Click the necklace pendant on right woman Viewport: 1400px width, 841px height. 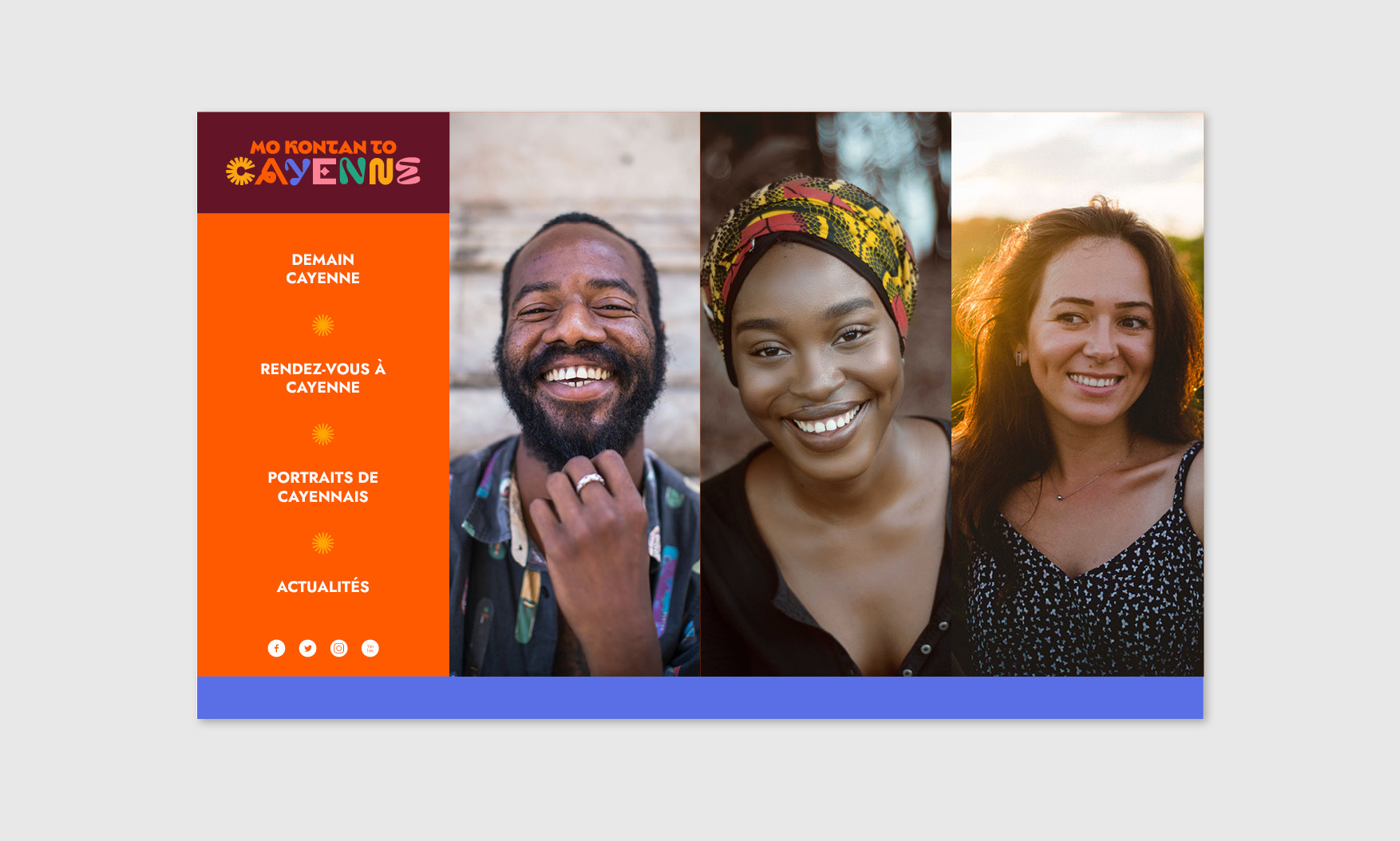(1059, 497)
